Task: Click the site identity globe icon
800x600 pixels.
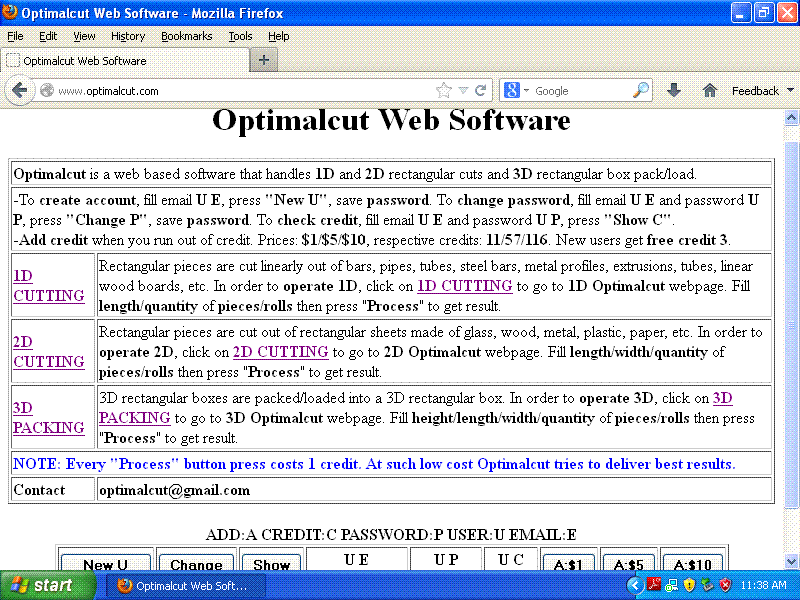Action: coord(47,91)
